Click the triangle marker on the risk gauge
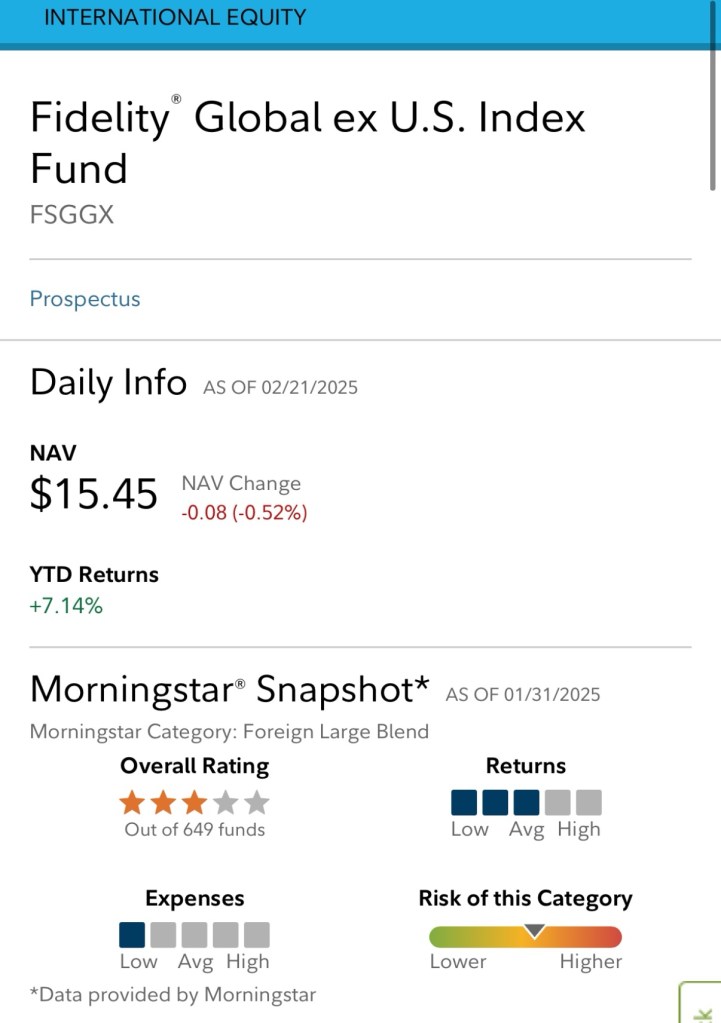The height and width of the screenshot is (1023, 721). [535, 931]
